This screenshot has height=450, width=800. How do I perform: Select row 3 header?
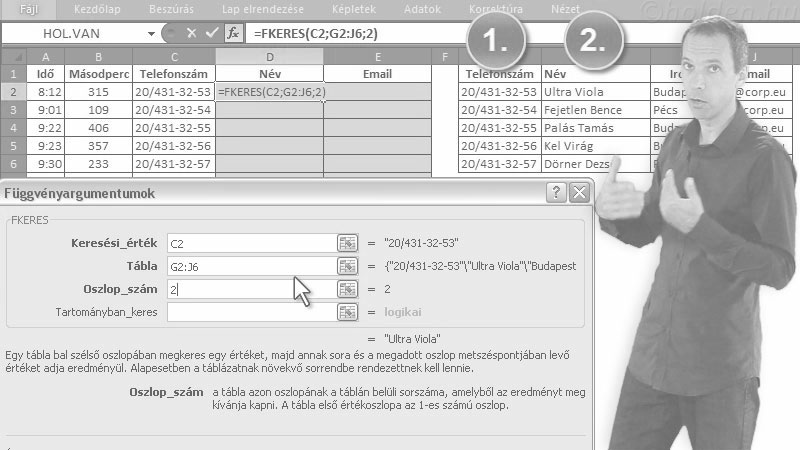point(13,110)
